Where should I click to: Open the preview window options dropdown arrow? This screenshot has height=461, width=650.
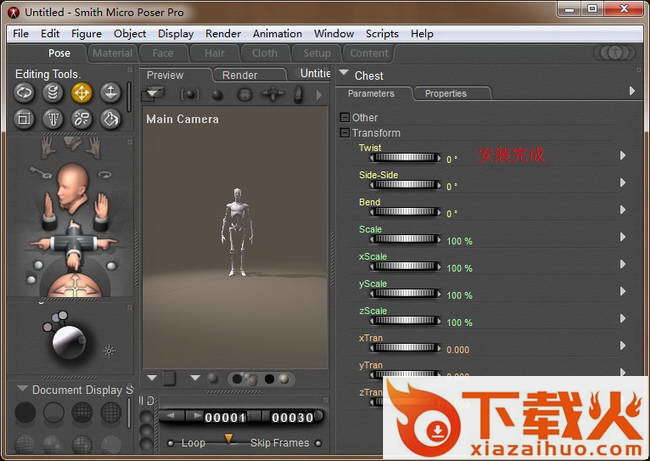coord(153,93)
